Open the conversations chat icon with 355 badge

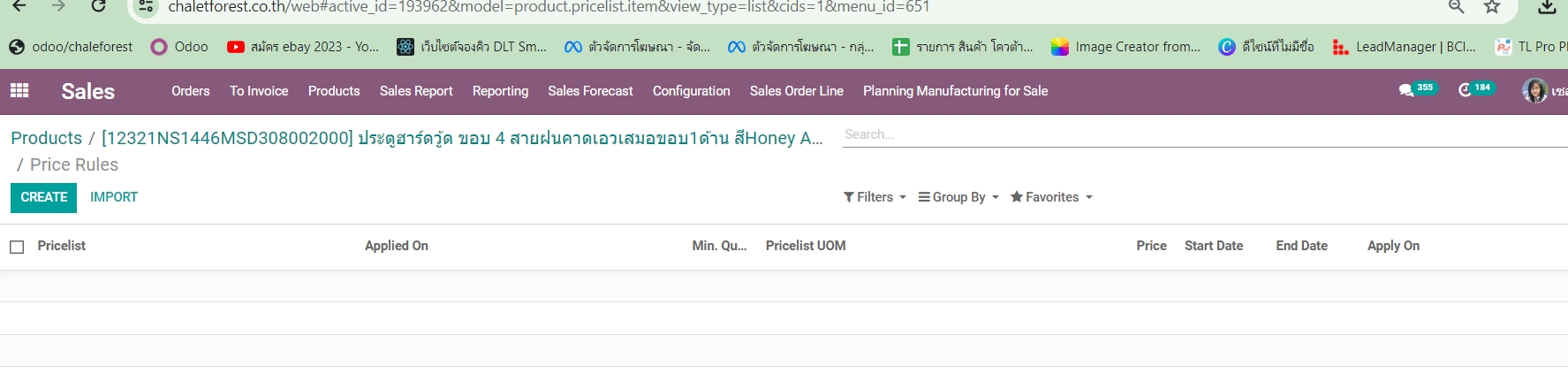pos(1405,90)
